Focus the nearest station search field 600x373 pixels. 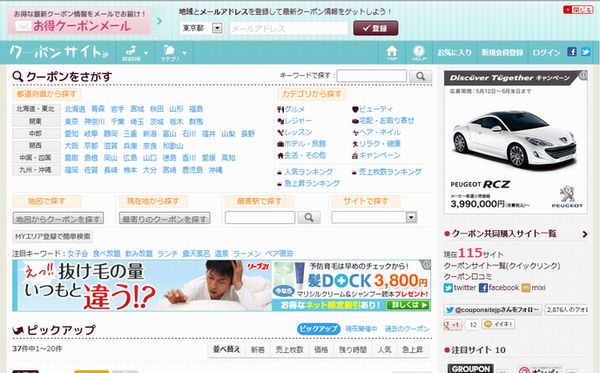(x=260, y=217)
